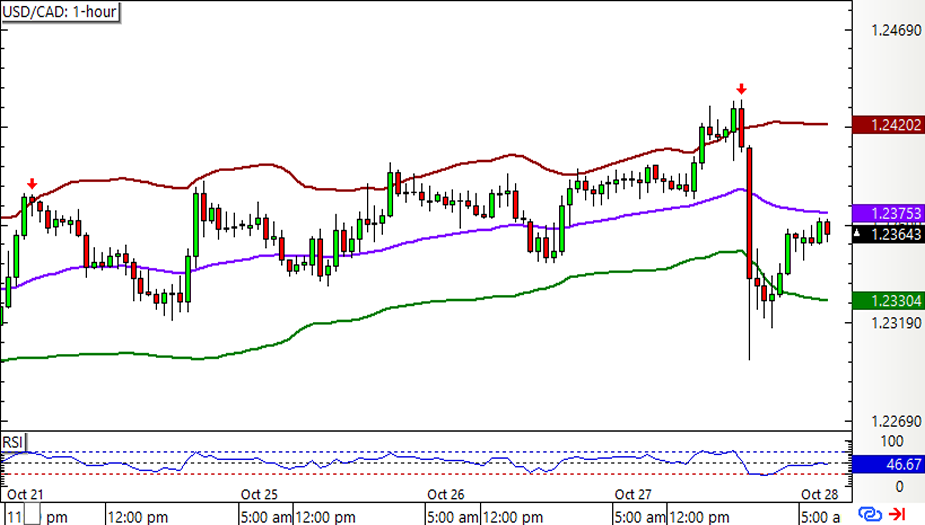Click the green 1.23304 lower band price tag
This screenshot has width=925, height=525.
click(888, 301)
